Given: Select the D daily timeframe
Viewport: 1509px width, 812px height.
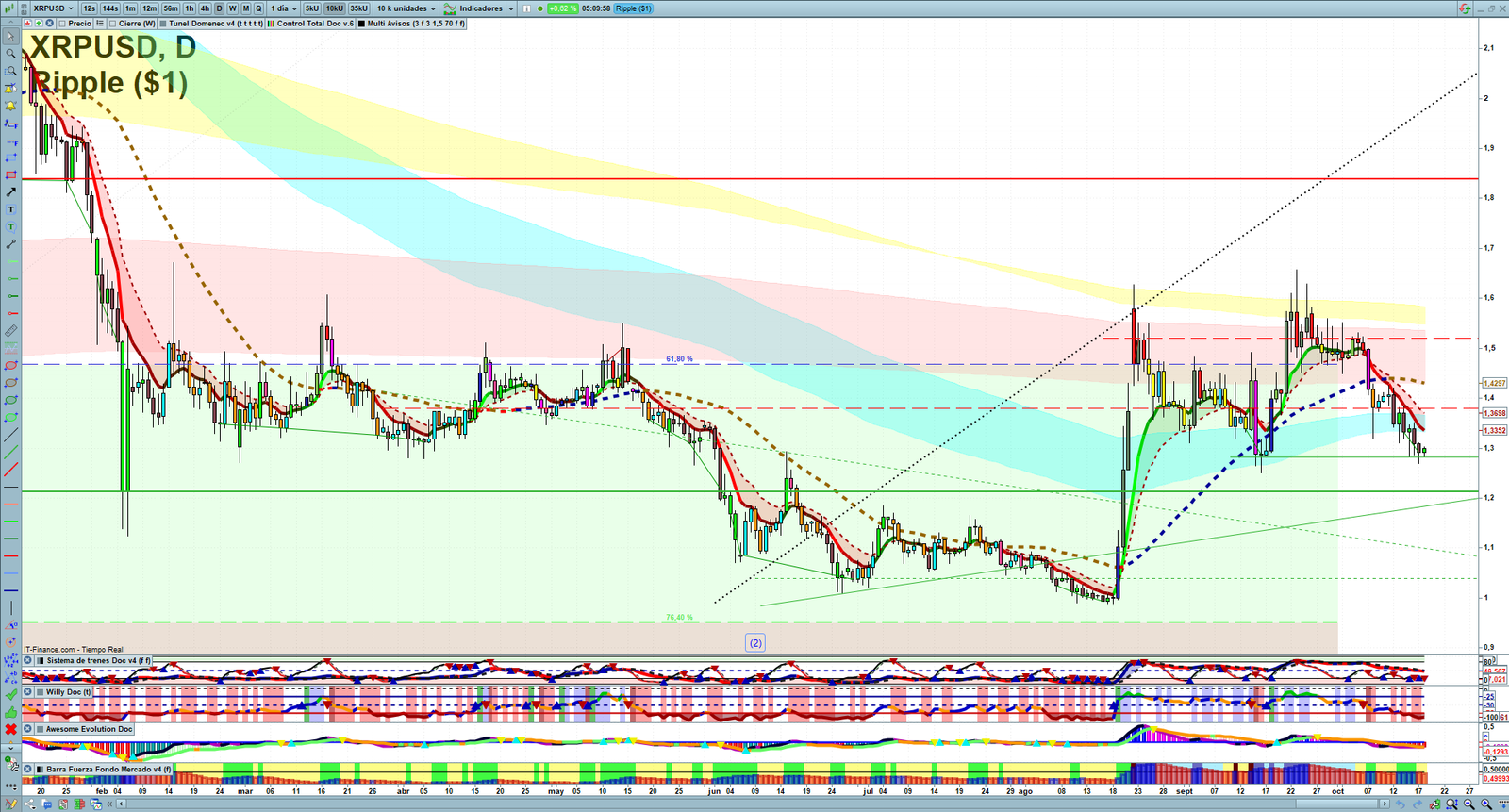Looking at the screenshot, I should coord(219,8).
